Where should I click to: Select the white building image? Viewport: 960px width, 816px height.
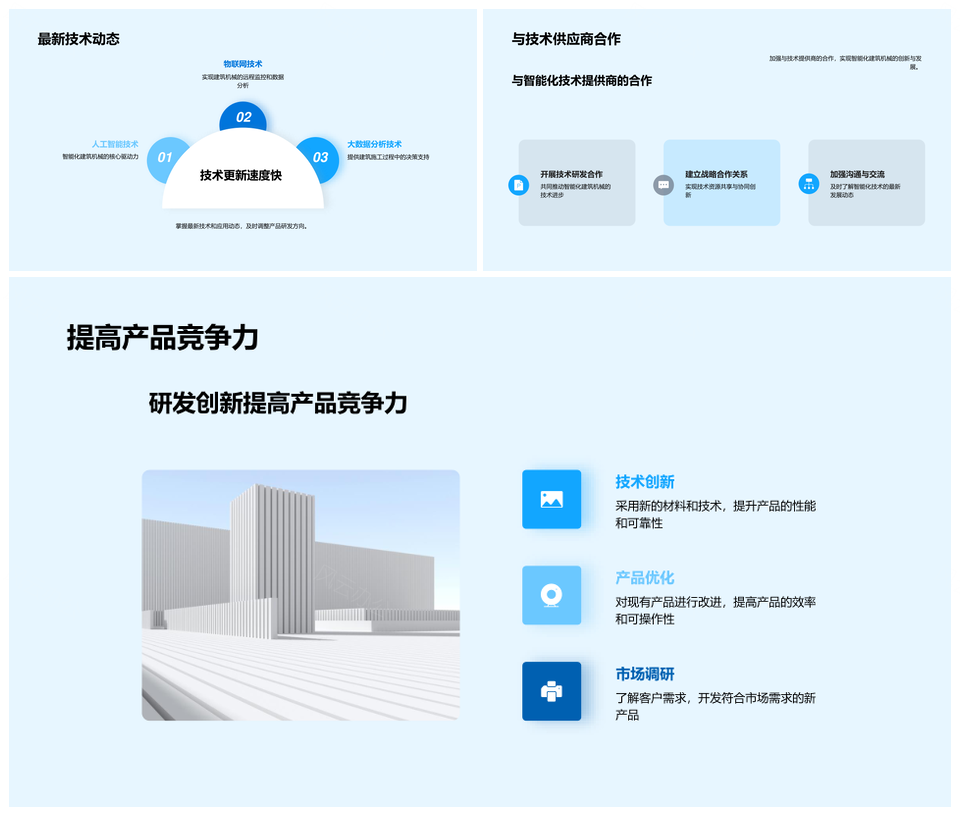[300, 595]
